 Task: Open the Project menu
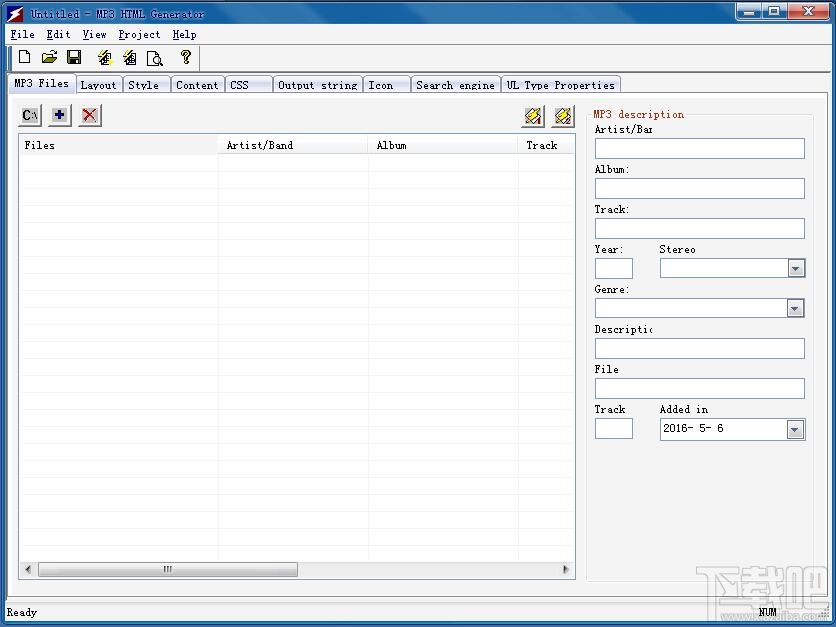pos(139,35)
